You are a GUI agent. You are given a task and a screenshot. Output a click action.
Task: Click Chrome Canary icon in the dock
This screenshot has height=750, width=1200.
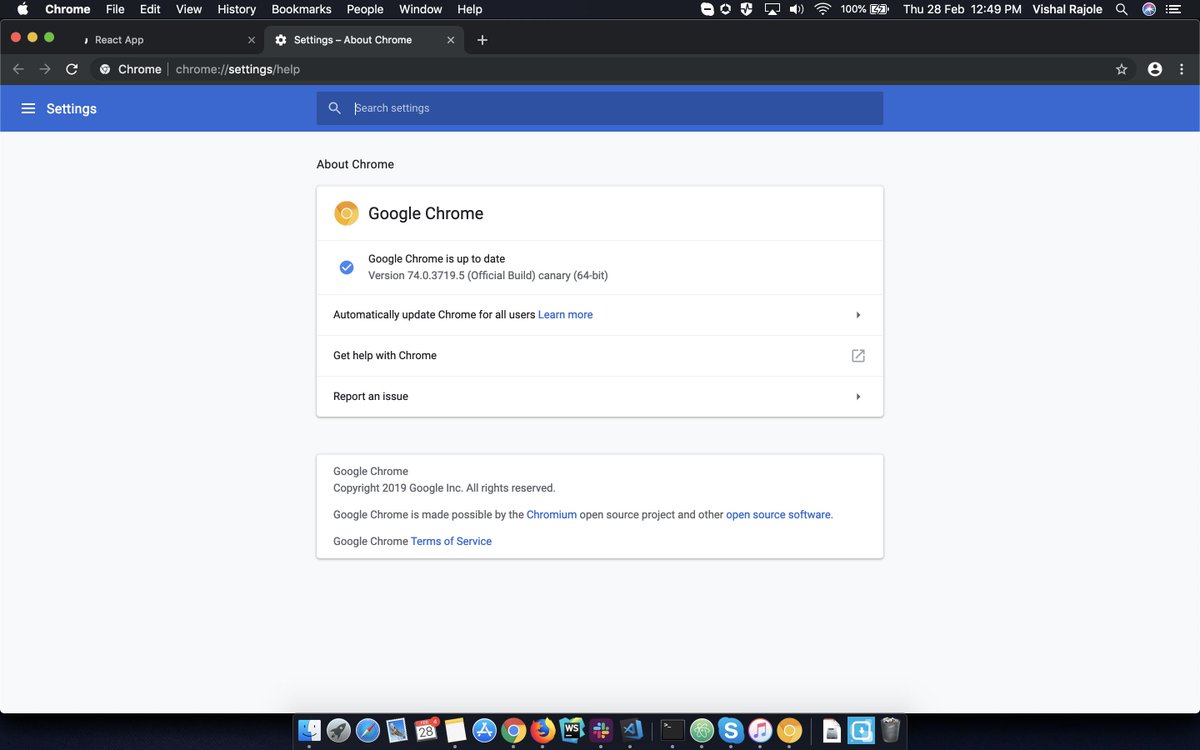point(789,730)
